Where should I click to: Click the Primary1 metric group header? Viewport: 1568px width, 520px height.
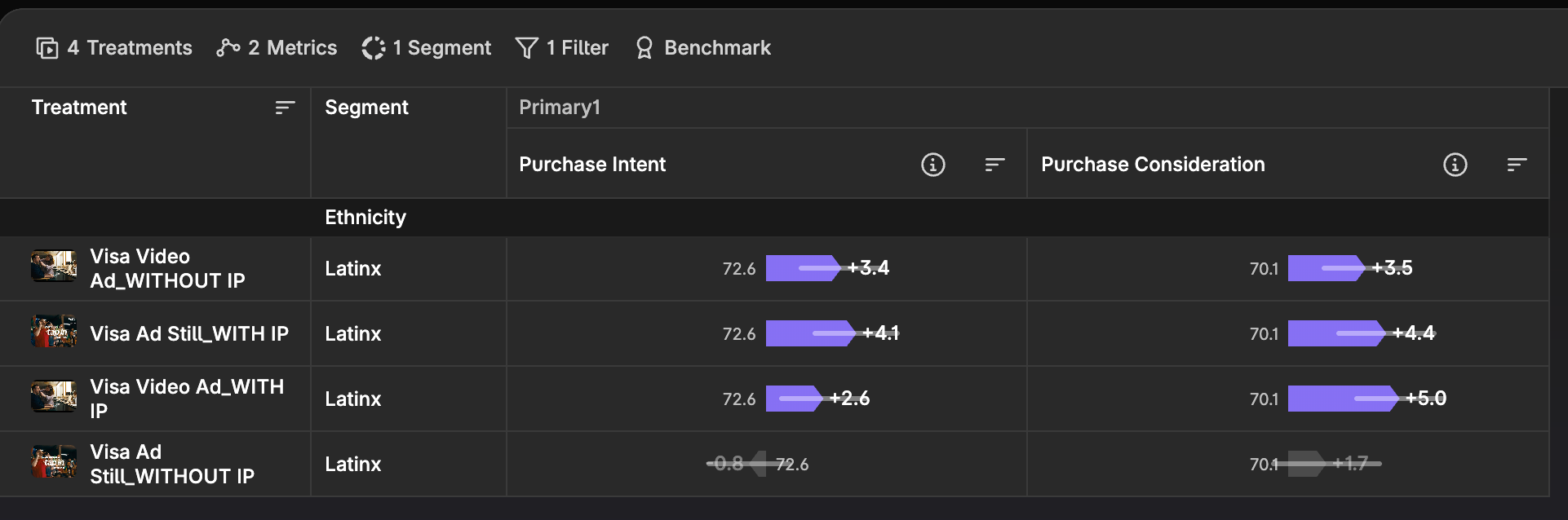pos(560,108)
